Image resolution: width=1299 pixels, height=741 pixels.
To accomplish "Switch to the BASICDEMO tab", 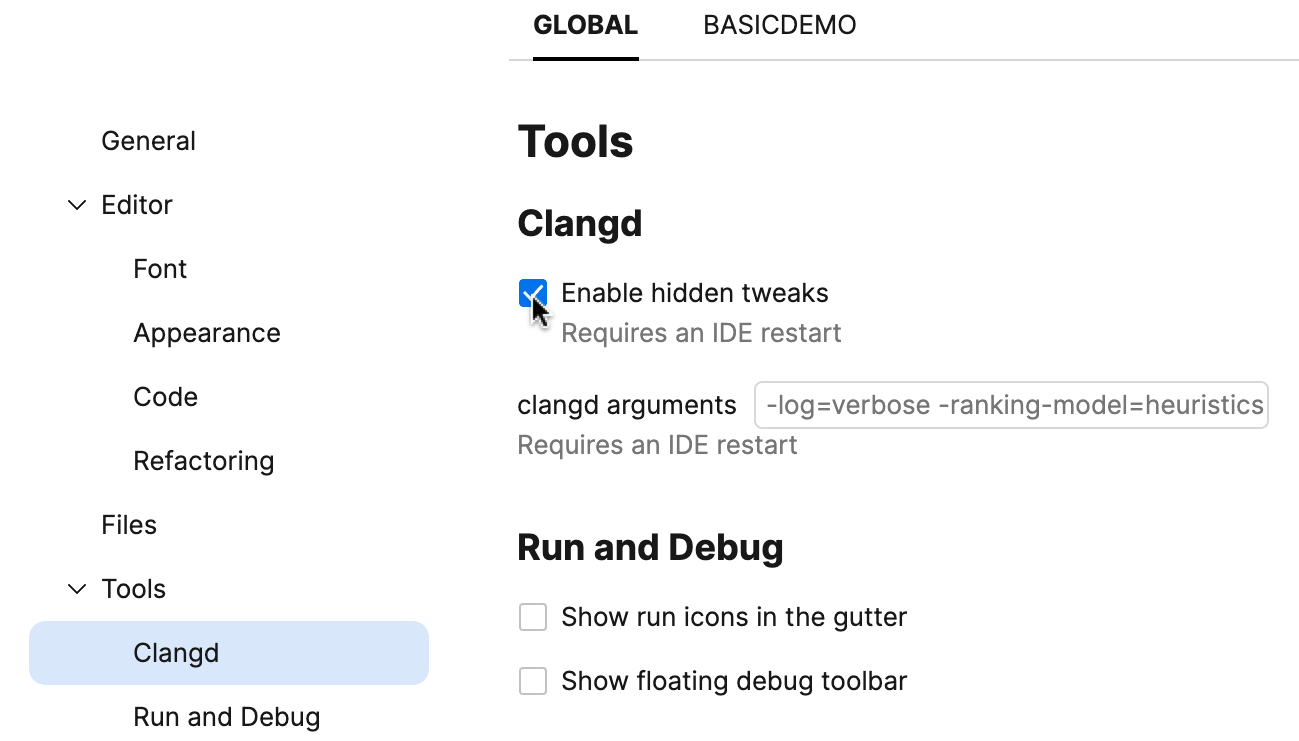I will tap(779, 25).
